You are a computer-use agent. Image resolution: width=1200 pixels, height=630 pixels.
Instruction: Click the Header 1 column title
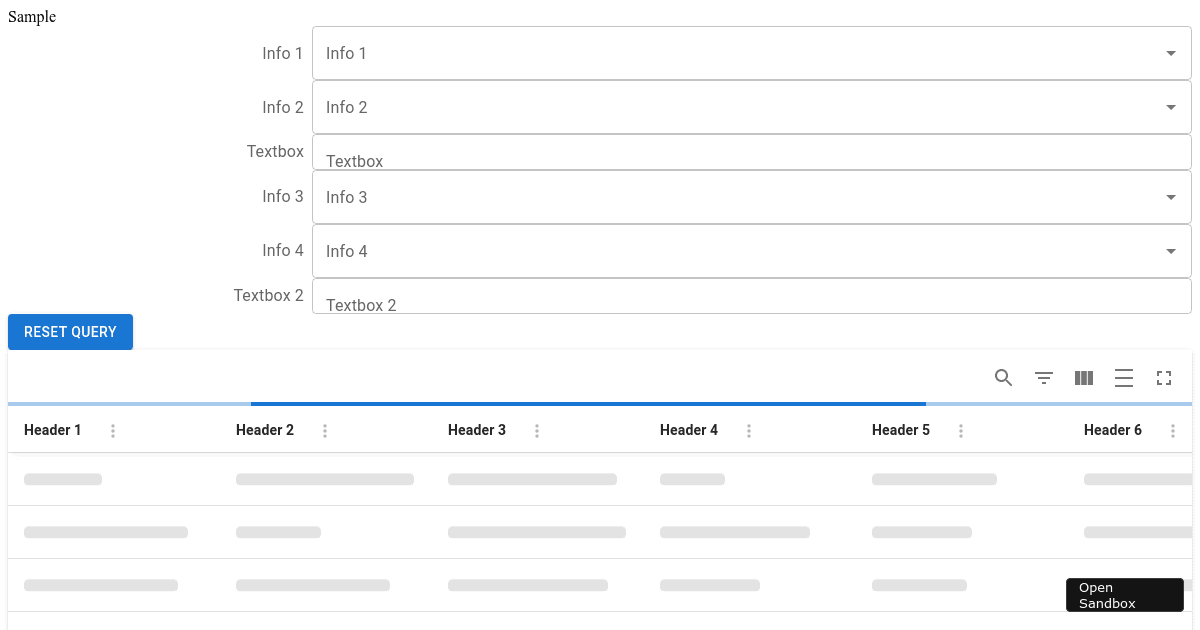[53, 431]
